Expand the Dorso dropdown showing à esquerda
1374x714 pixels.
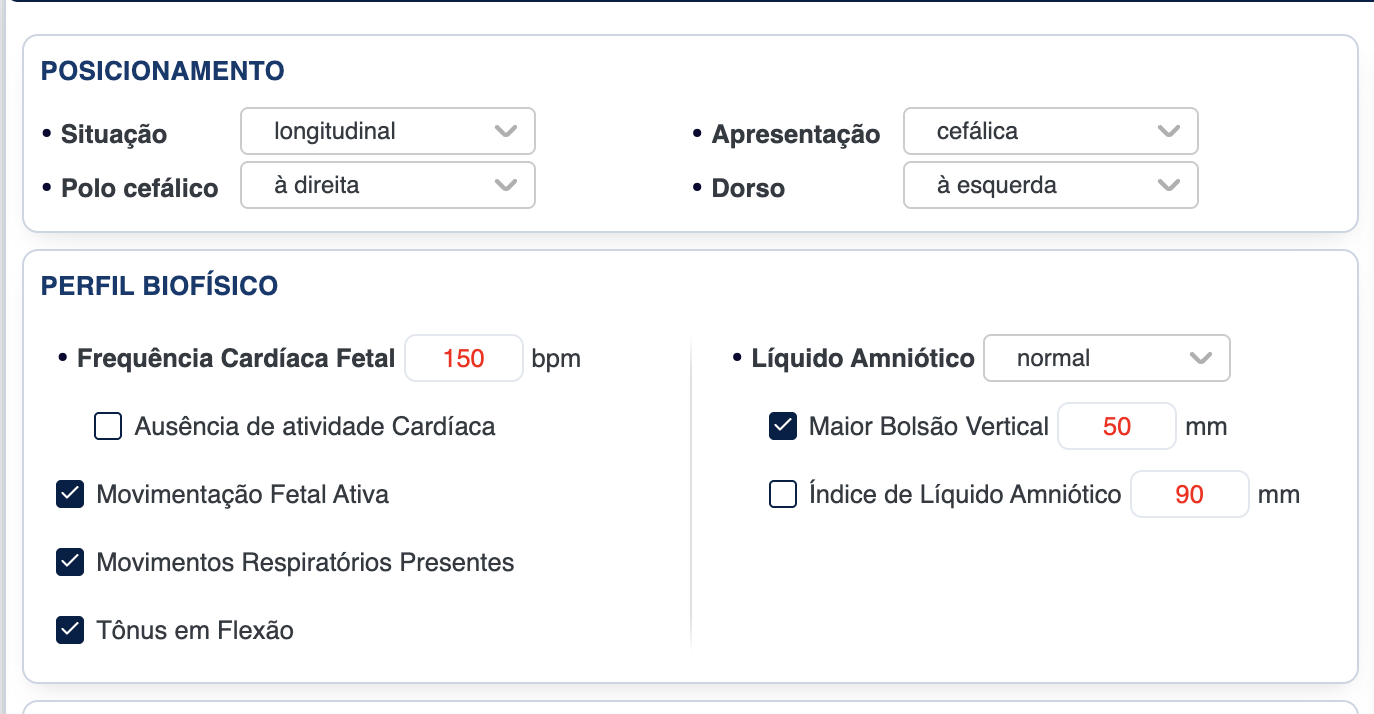point(1050,185)
